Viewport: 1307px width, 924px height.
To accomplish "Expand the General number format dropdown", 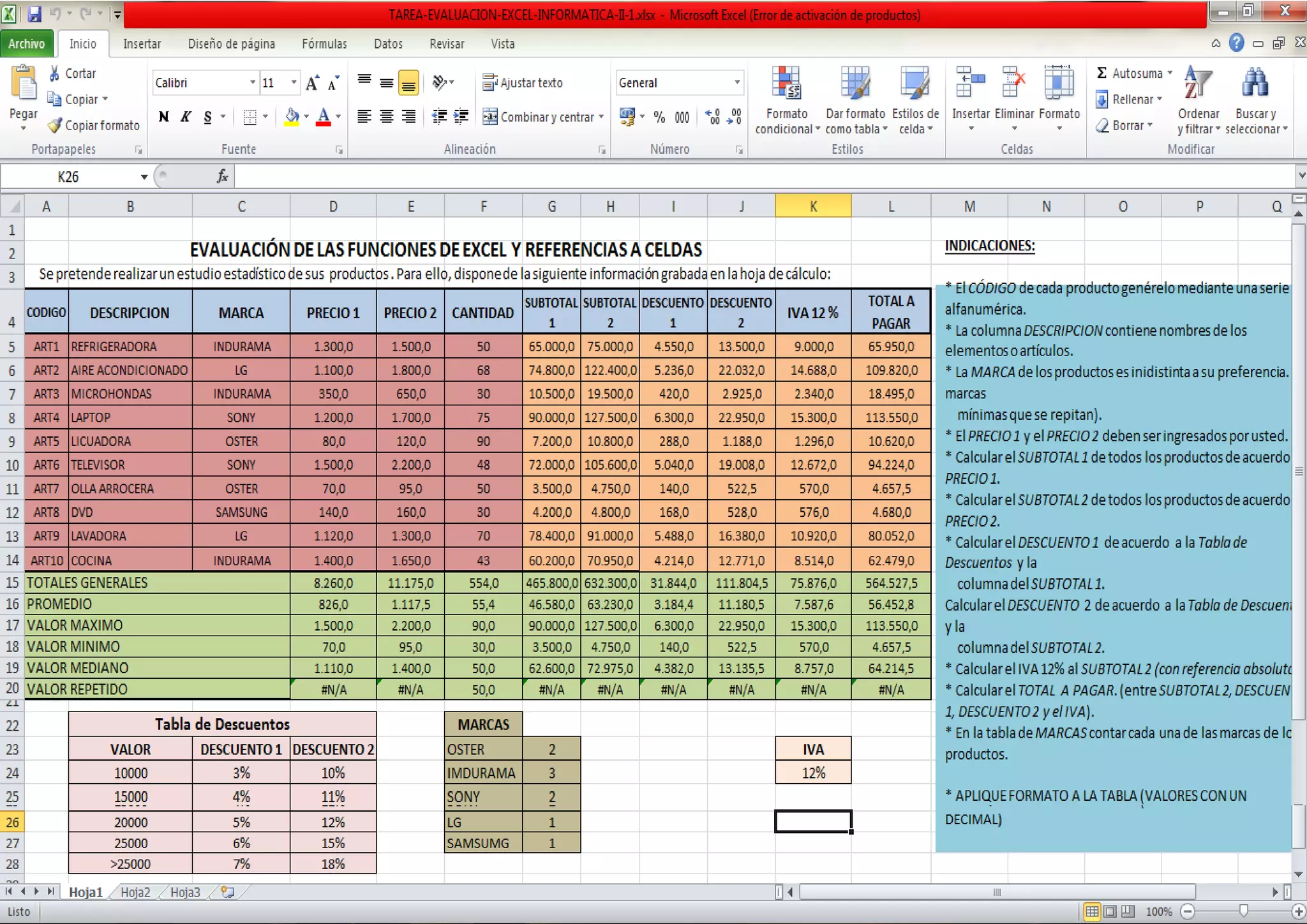I will [x=737, y=82].
